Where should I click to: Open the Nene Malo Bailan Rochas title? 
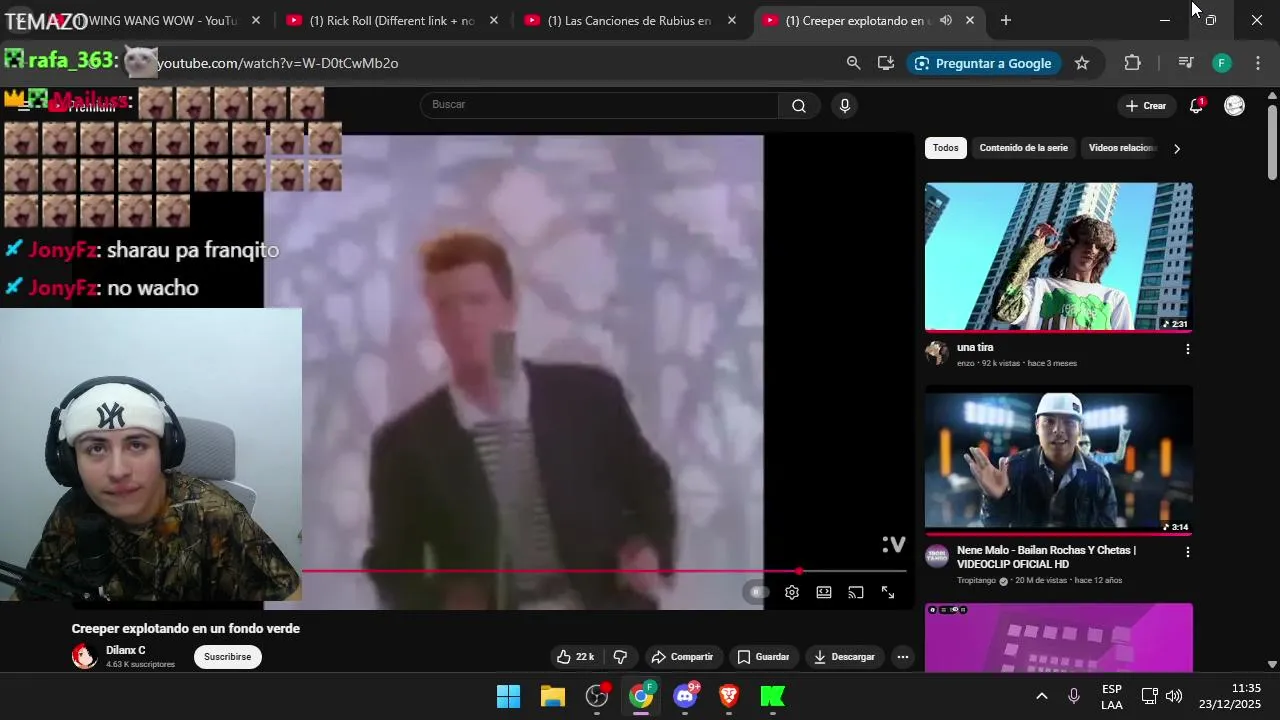pos(1046,557)
